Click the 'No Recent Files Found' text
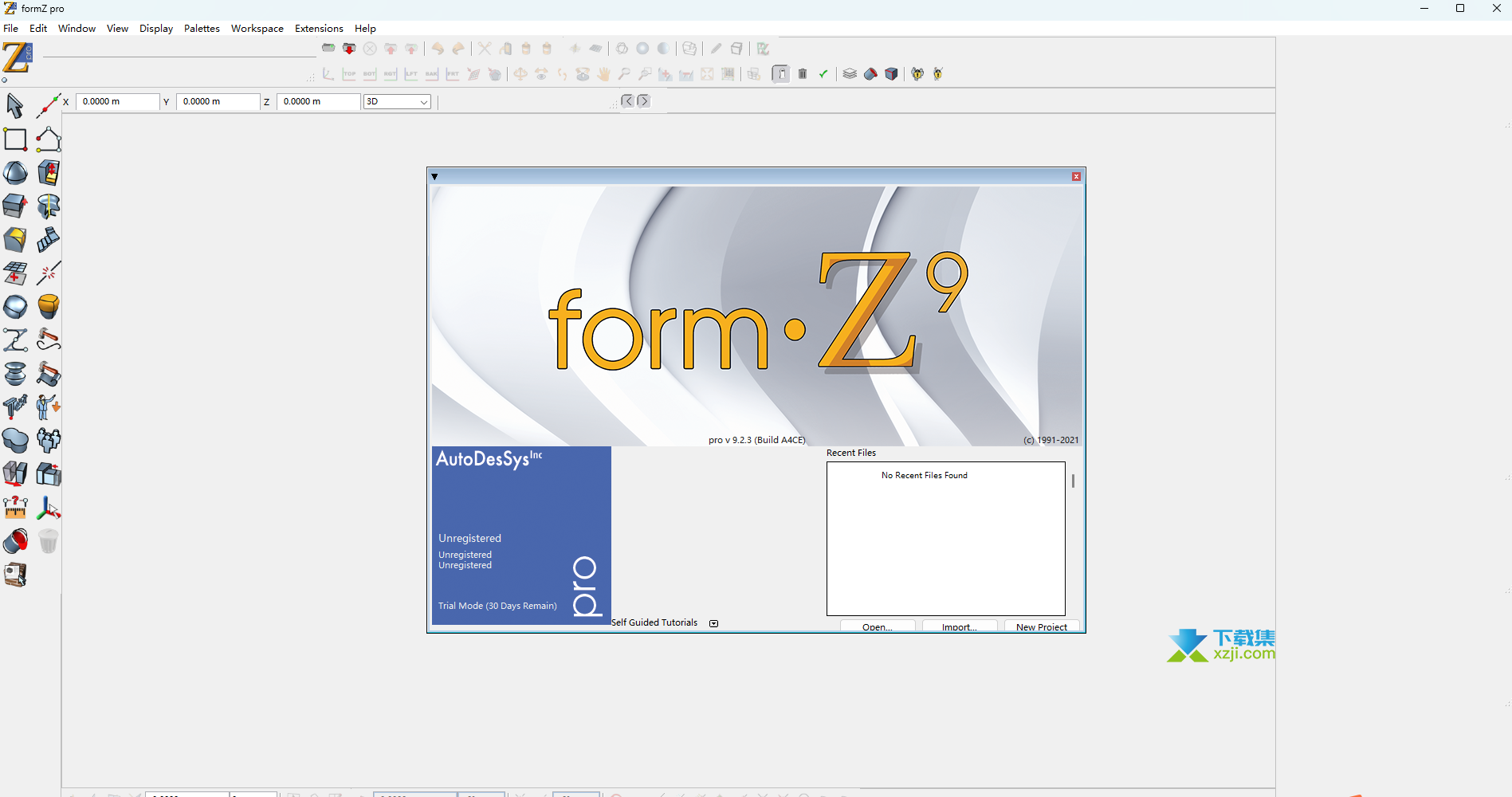The width and height of the screenshot is (1512, 797). point(924,476)
